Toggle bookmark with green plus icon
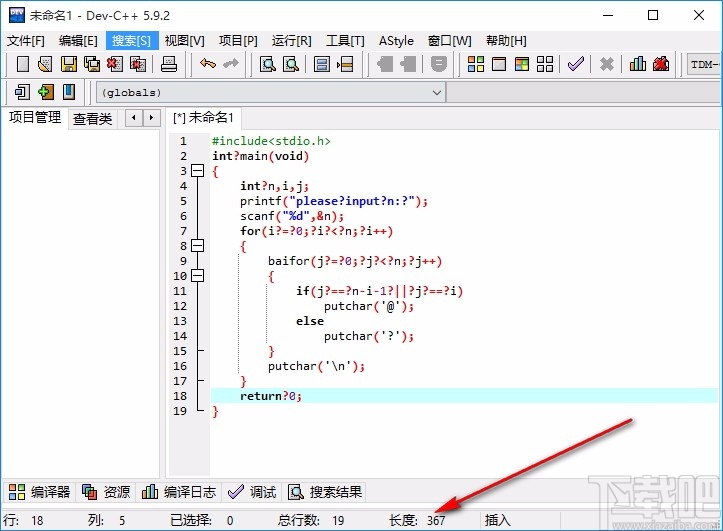The width and height of the screenshot is (723, 531). (46, 92)
